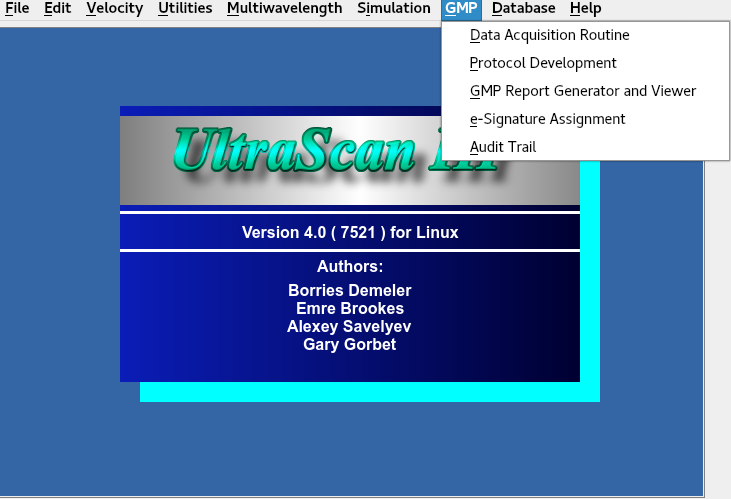The width and height of the screenshot is (731, 499).
Task: Open the Multiwavelength menu
Action: pyautogui.click(x=284, y=9)
